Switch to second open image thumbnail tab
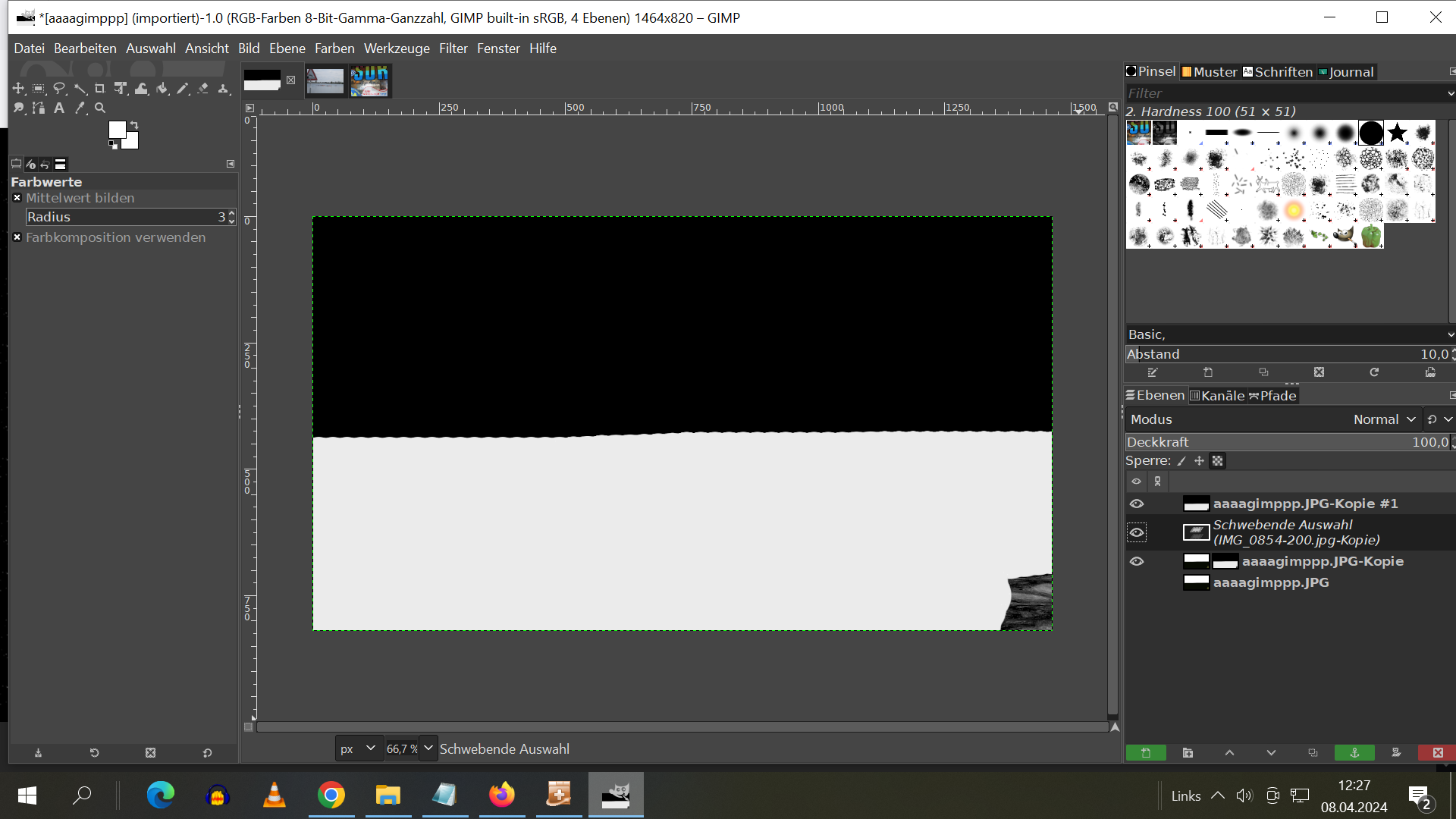This screenshot has width=1456, height=819. click(325, 81)
